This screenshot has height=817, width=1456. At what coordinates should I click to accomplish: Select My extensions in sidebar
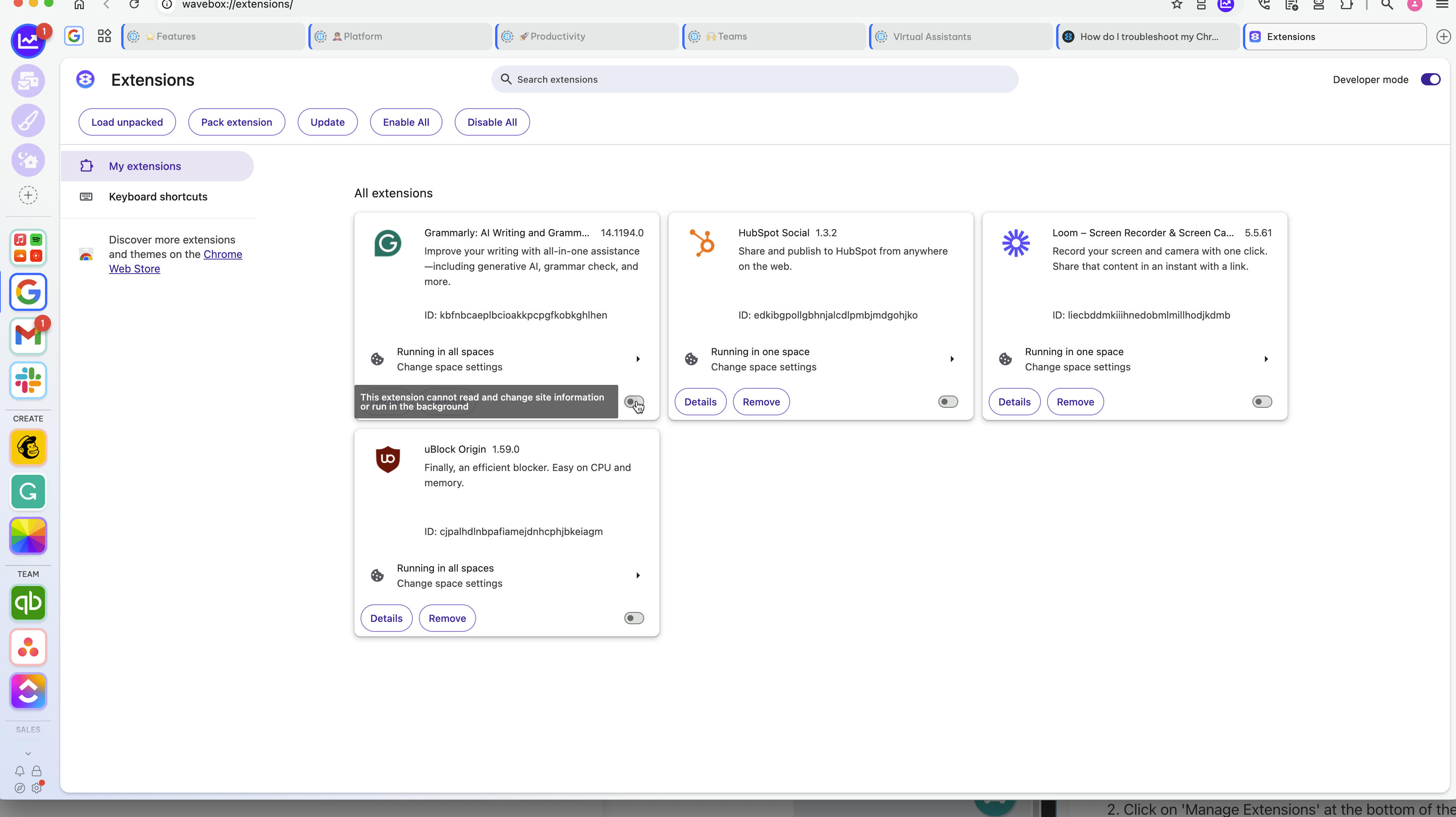point(157,166)
